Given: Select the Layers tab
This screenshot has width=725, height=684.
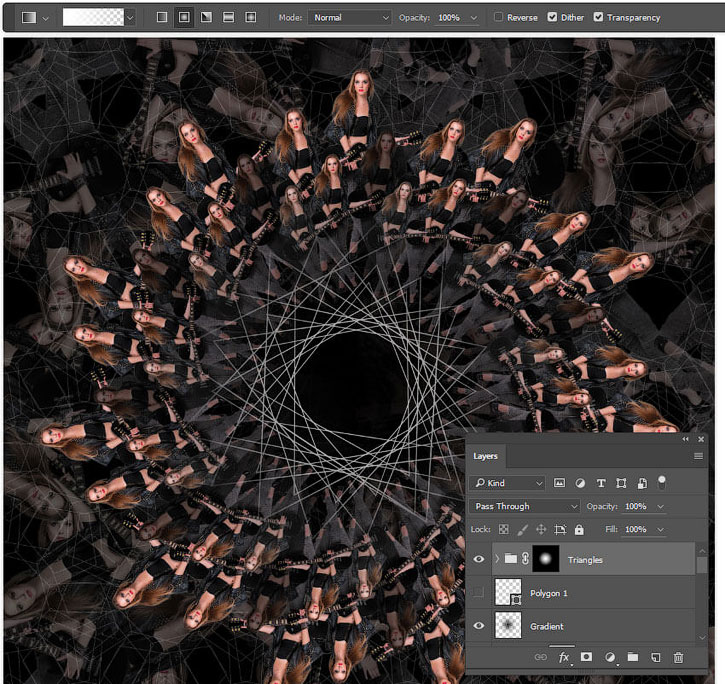Looking at the screenshot, I should pos(485,456).
